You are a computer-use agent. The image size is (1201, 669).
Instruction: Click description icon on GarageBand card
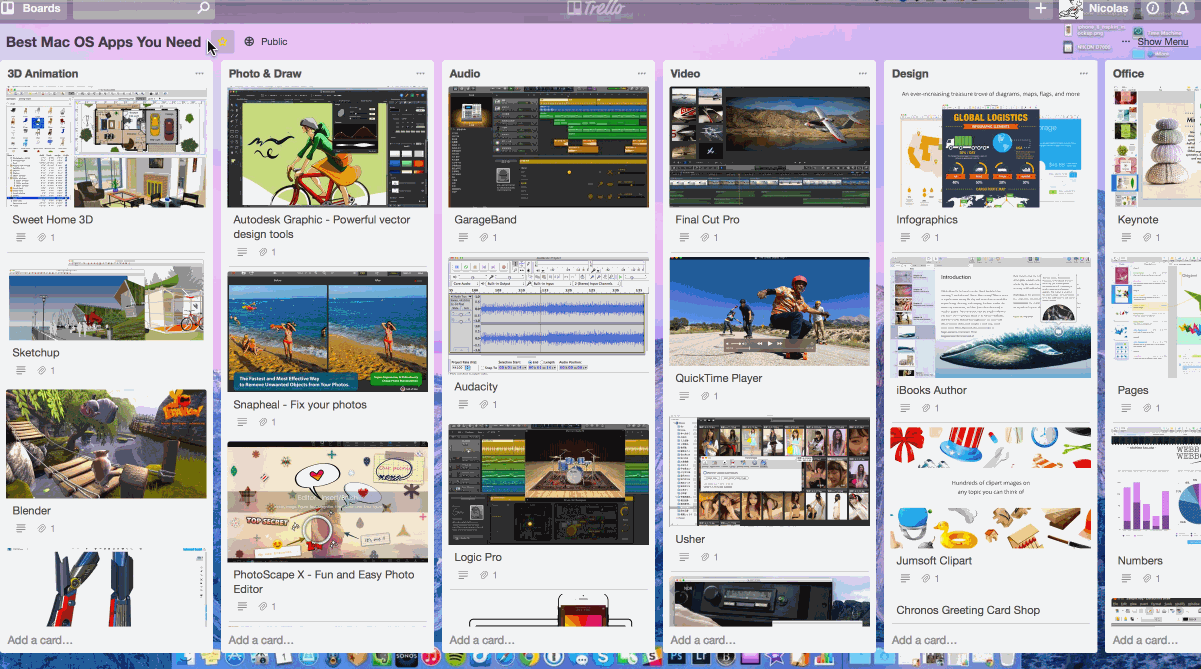pyautogui.click(x=464, y=238)
